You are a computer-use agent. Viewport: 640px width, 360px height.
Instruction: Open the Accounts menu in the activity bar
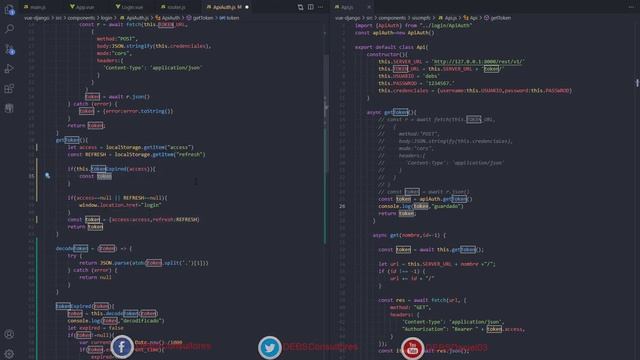pyautogui.click(x=9, y=334)
